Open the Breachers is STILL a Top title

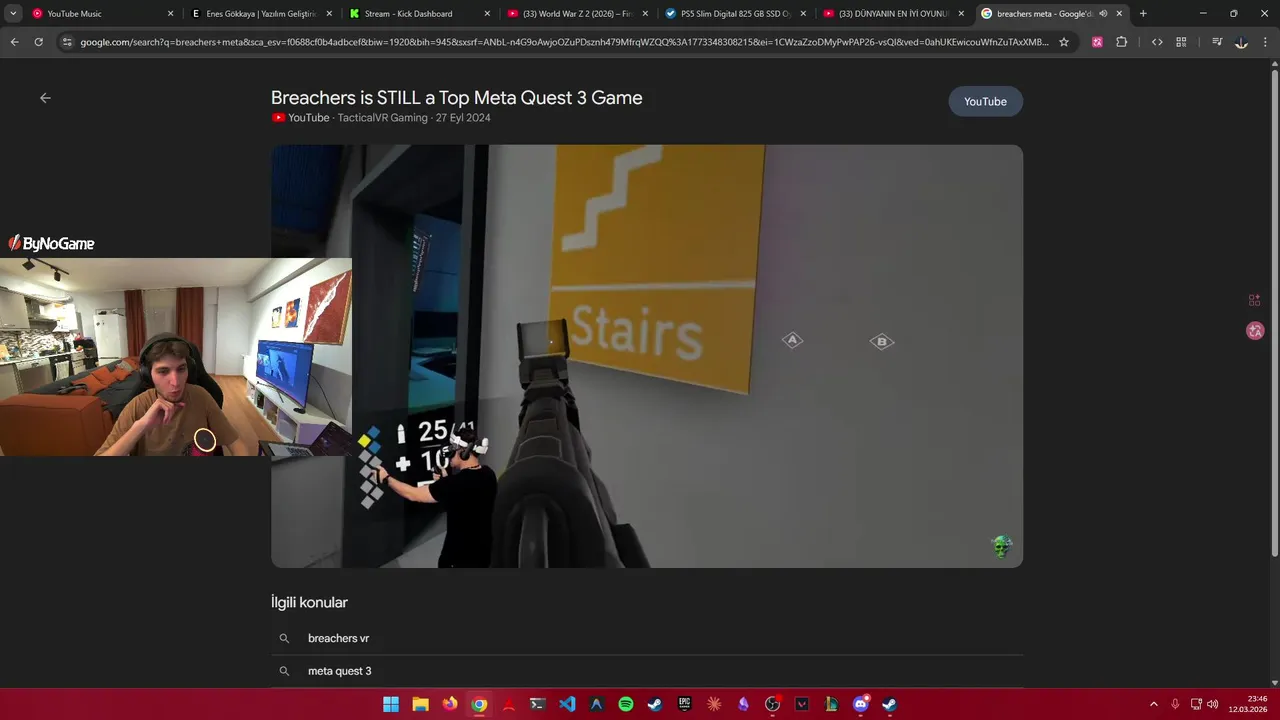pyautogui.click(x=456, y=97)
